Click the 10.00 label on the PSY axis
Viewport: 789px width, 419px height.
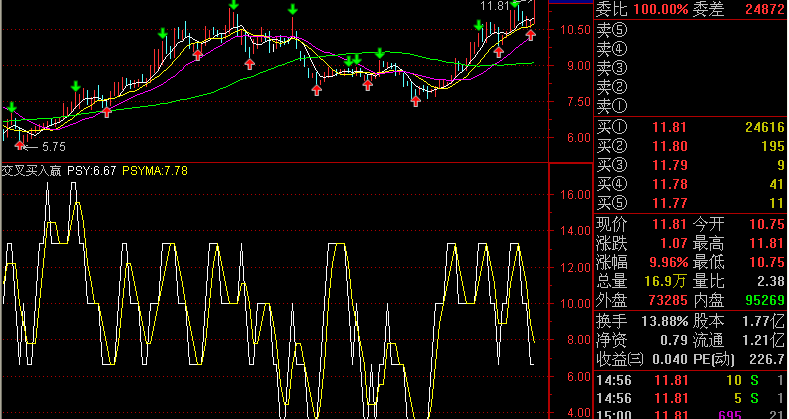tap(576, 304)
